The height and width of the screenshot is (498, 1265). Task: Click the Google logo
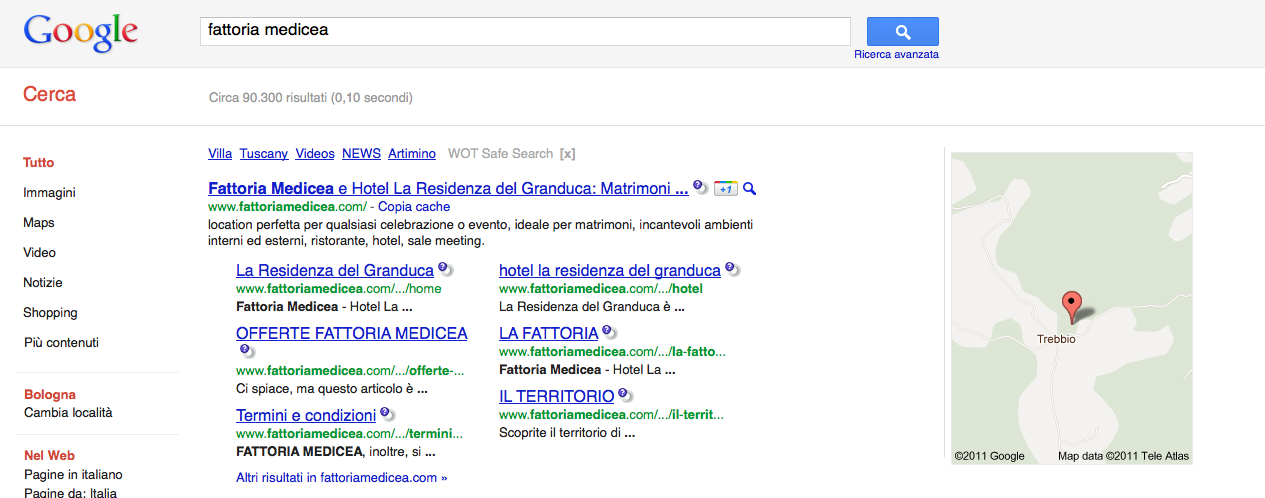(80, 33)
